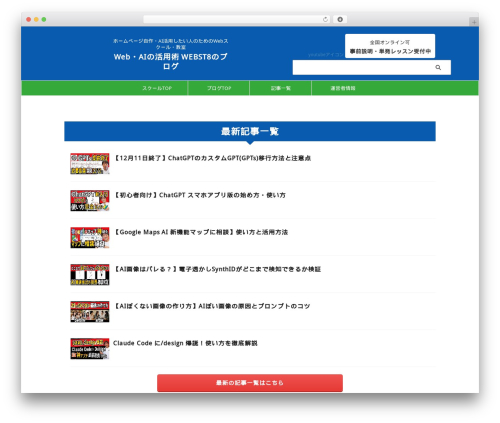The height and width of the screenshot is (423, 500).
Task: Open the 記事一覧 menu item
Action: pos(281,88)
